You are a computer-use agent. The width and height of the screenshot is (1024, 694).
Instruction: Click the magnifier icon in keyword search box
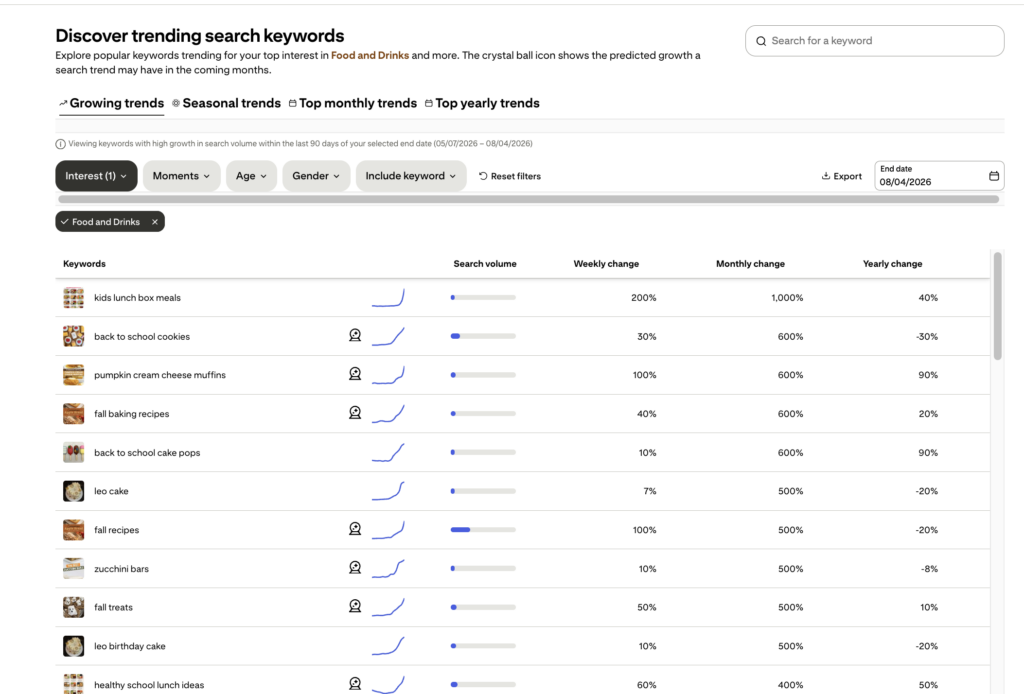tap(761, 41)
